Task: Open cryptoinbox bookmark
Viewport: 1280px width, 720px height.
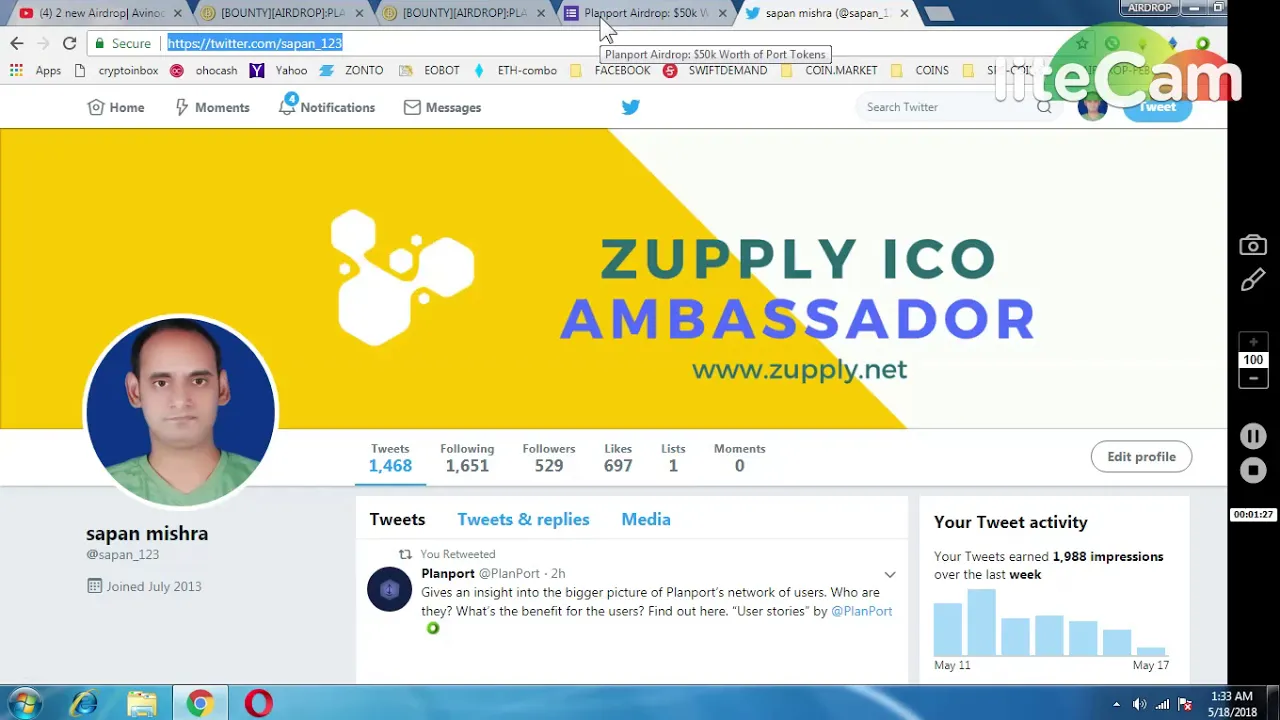Action: tap(116, 70)
